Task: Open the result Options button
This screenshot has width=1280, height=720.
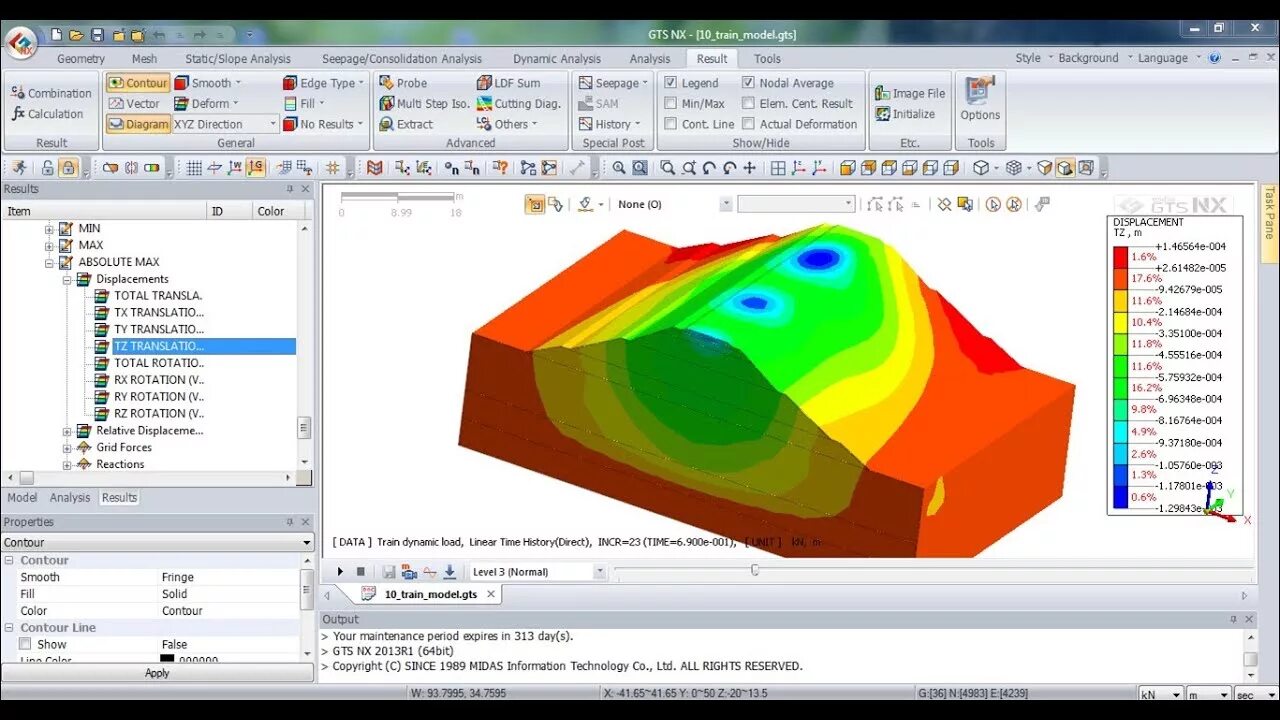Action: pyautogui.click(x=980, y=100)
